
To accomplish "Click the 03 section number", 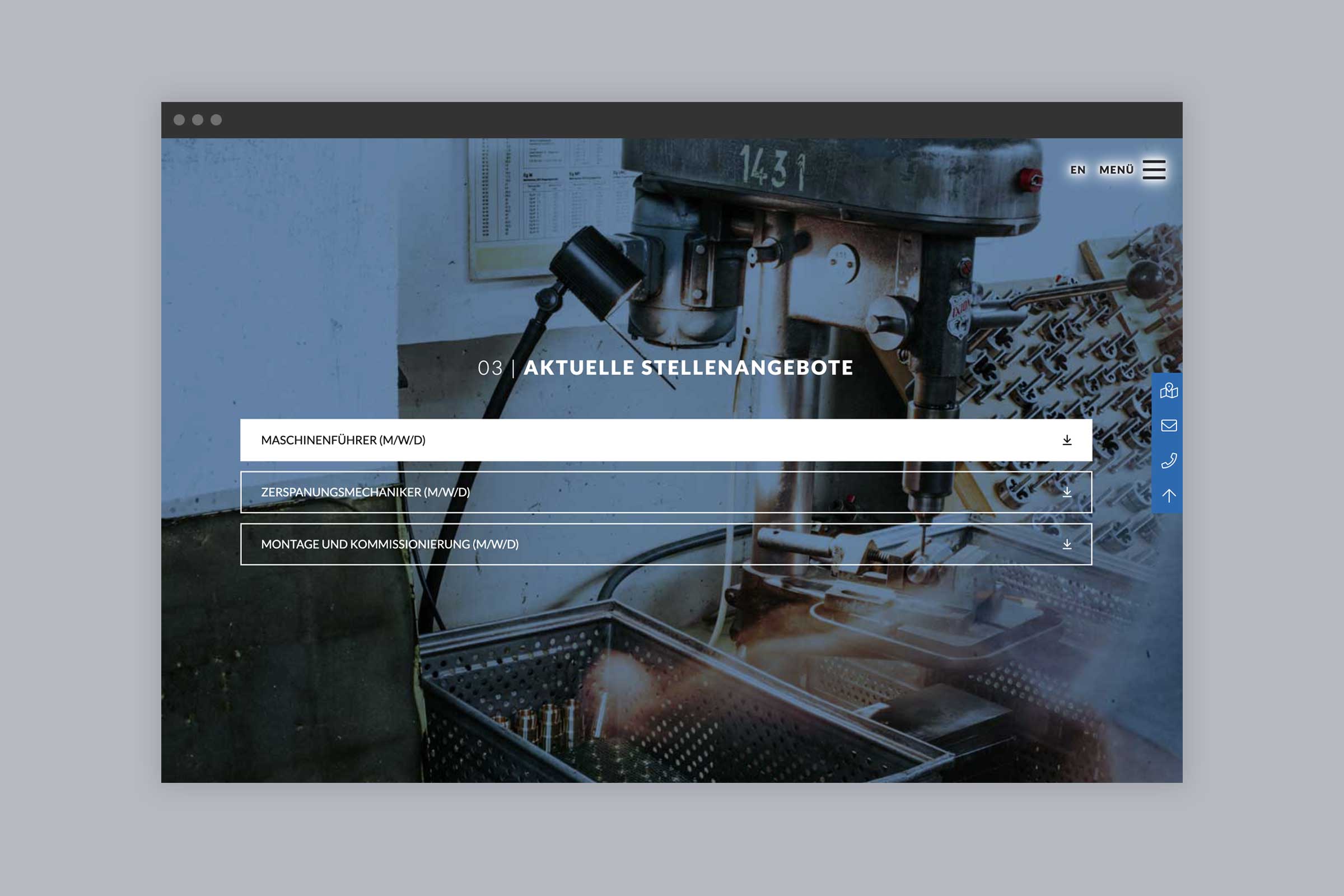I will 489,368.
